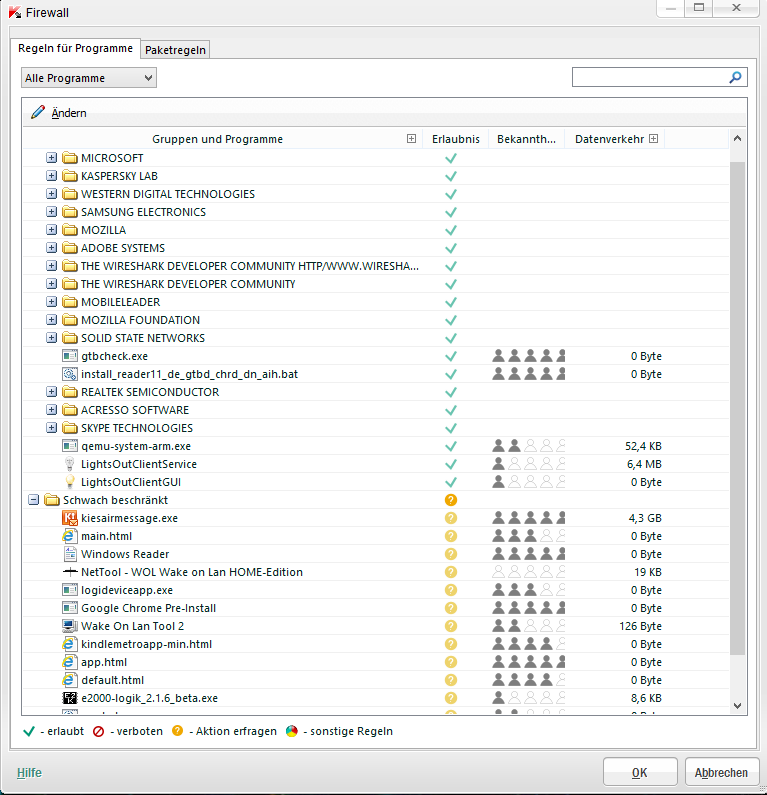Expand the MOBILELEADER group
Viewport: 767px width, 795px height.
(51, 302)
